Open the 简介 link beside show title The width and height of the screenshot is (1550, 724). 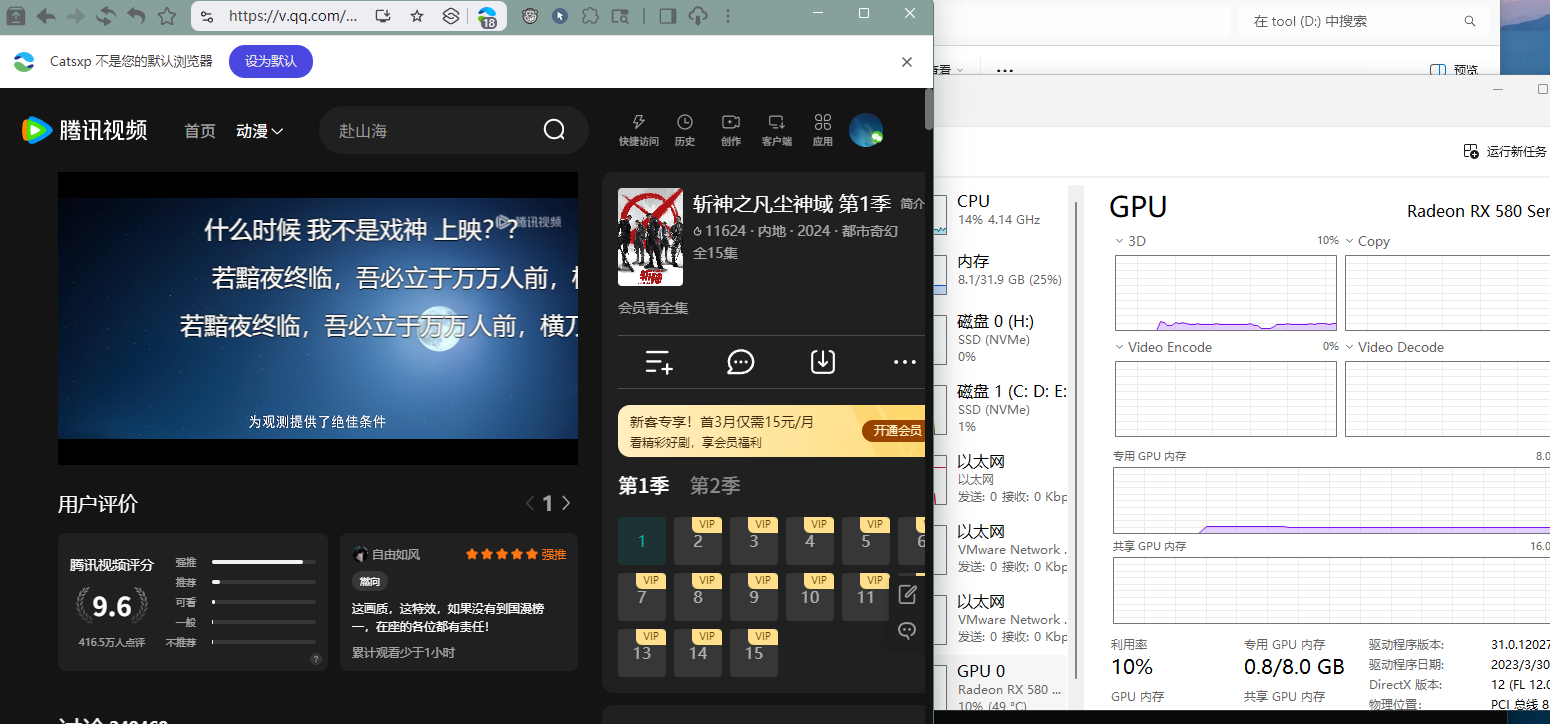pyautogui.click(x=913, y=203)
